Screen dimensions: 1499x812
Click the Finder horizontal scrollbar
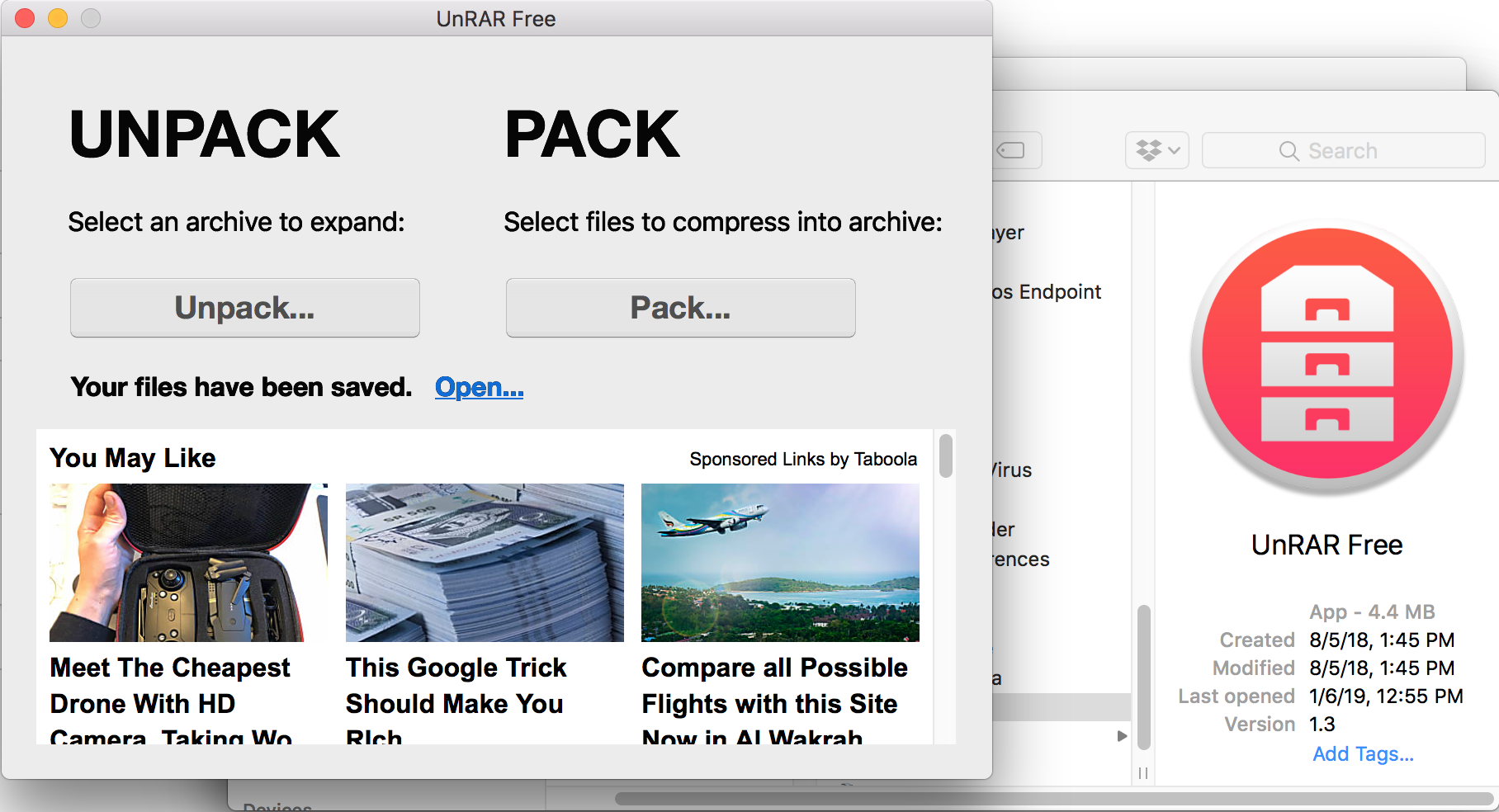[1055, 799]
